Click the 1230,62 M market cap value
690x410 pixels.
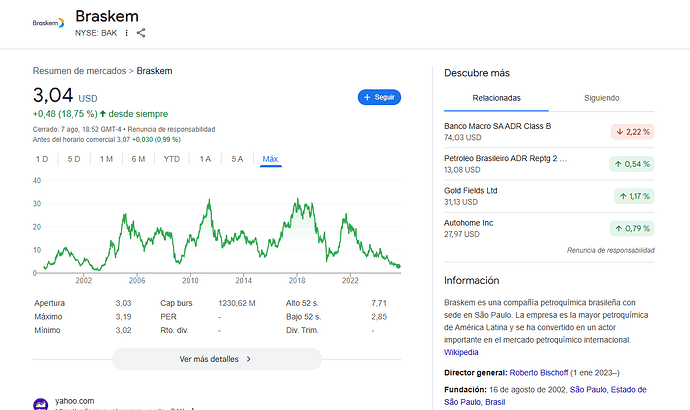click(x=237, y=303)
